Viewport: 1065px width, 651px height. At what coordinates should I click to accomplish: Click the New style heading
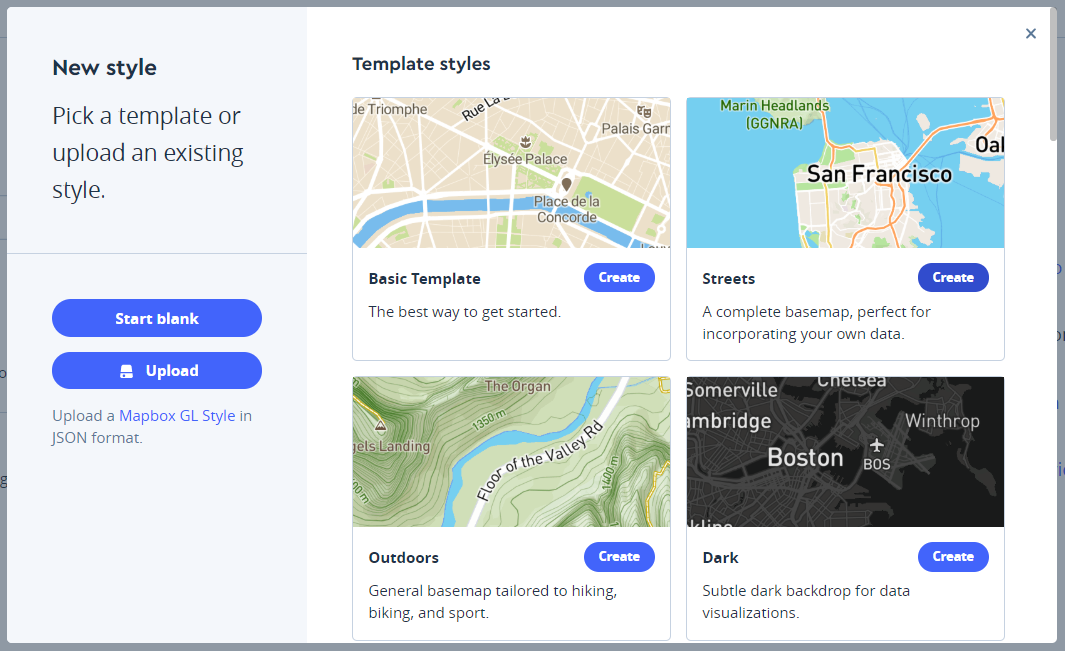(104, 67)
